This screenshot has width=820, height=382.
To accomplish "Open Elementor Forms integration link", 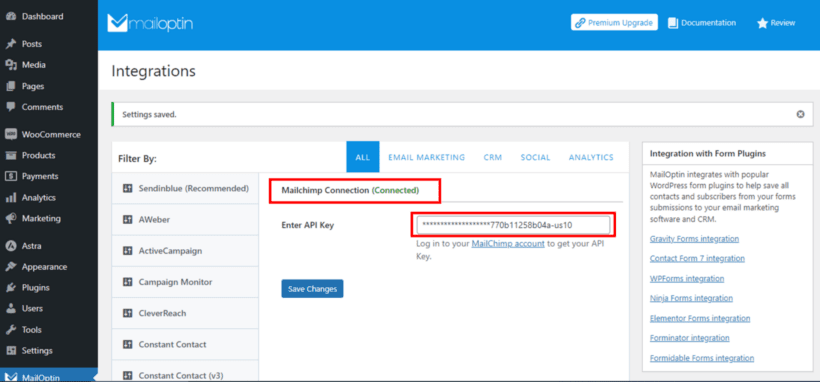I will (x=700, y=318).
